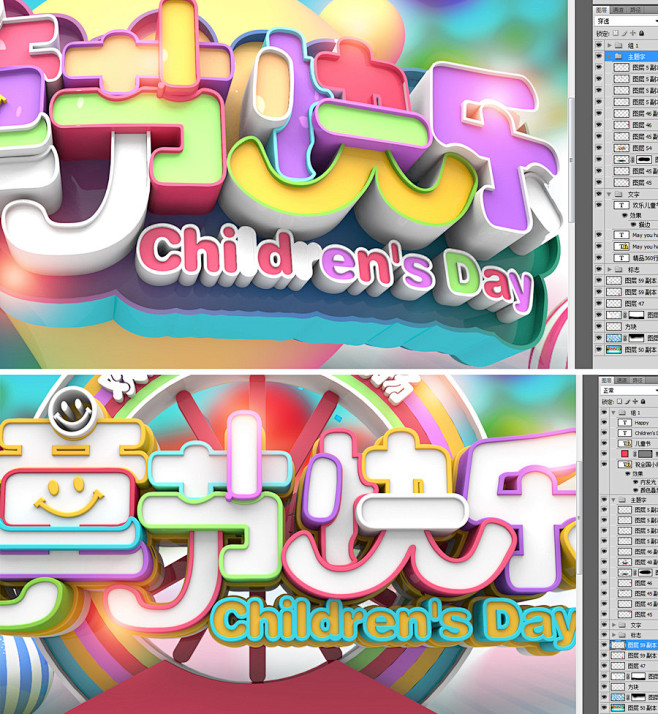
Task: Open Paths tab in upper panel
Action: pyautogui.click(x=635, y=10)
